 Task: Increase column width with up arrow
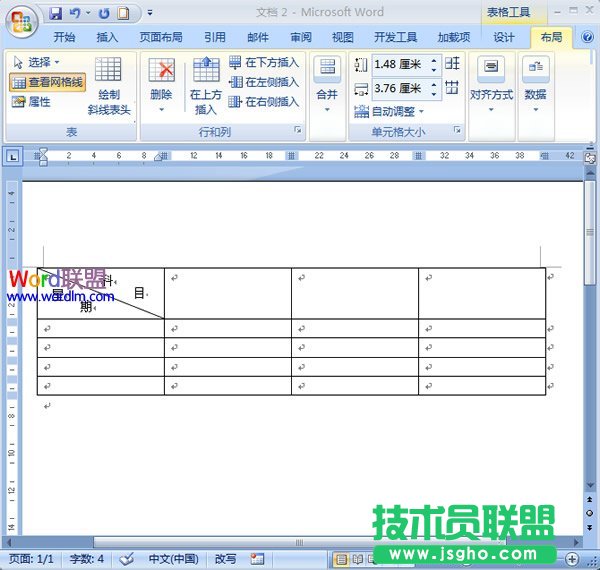coord(434,84)
